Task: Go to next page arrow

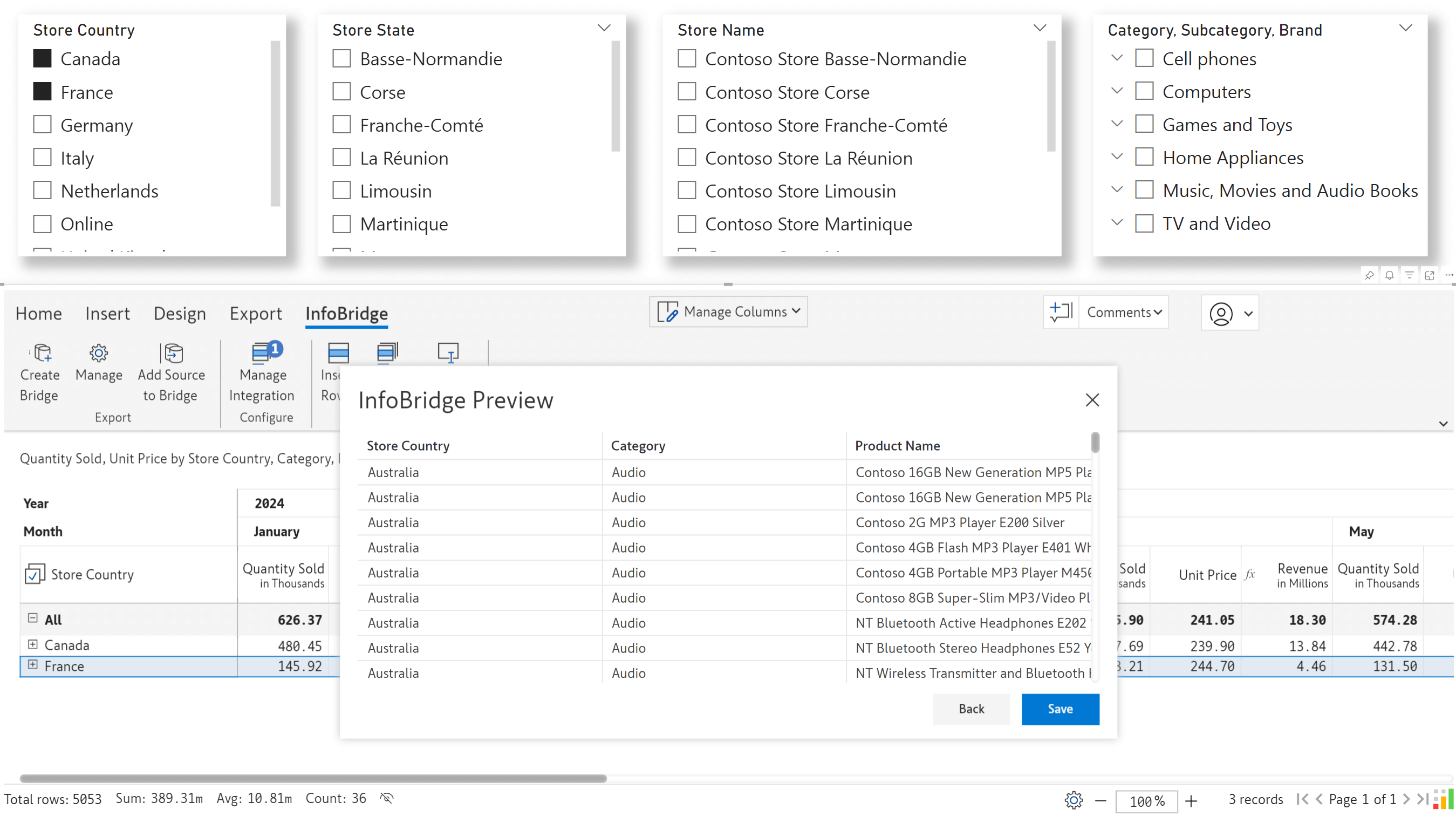Action: pyautogui.click(x=1406, y=799)
